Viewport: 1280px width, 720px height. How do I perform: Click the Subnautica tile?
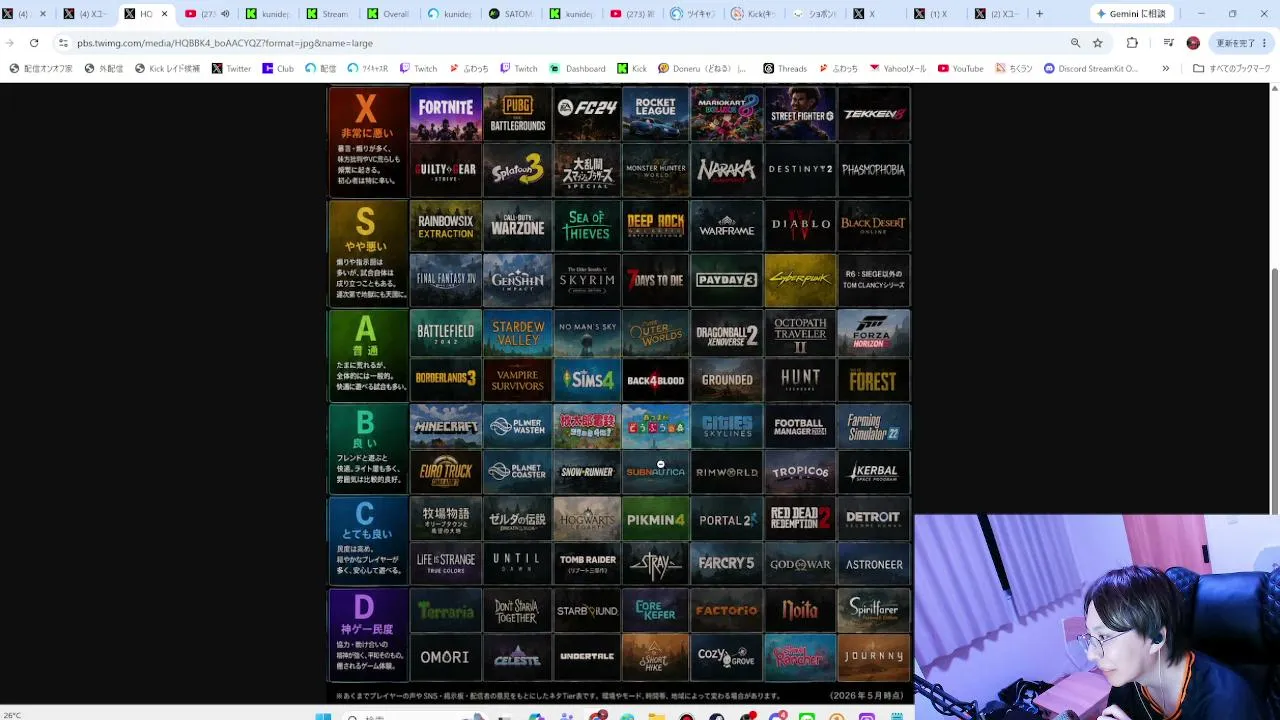[656, 472]
